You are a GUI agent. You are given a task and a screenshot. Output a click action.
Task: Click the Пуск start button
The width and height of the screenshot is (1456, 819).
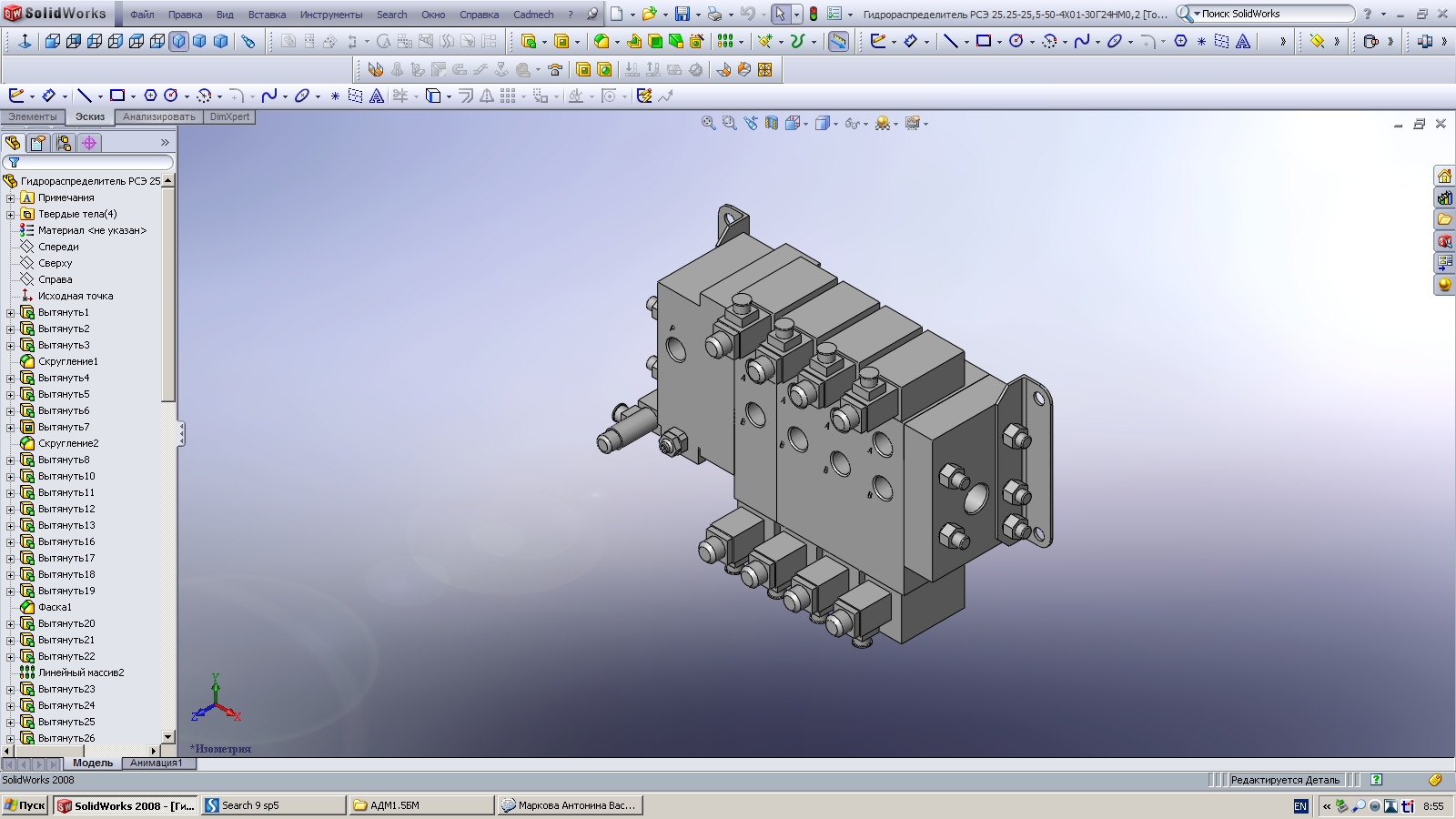point(25,805)
